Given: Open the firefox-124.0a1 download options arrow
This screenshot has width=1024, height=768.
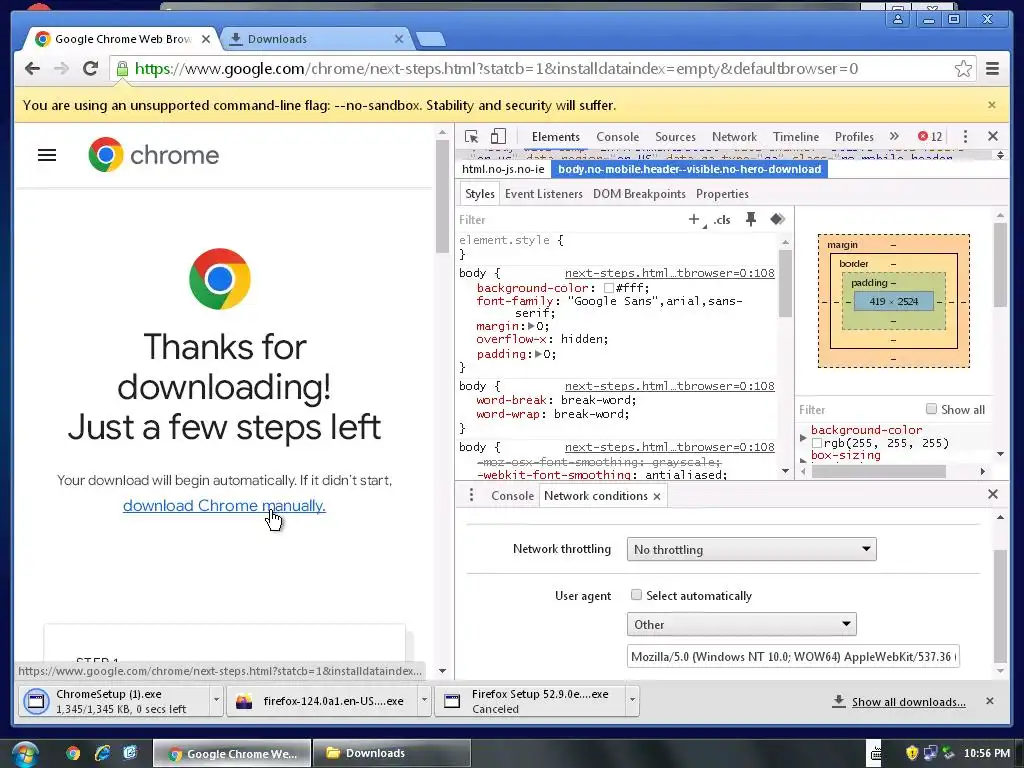Looking at the screenshot, I should [x=424, y=701].
